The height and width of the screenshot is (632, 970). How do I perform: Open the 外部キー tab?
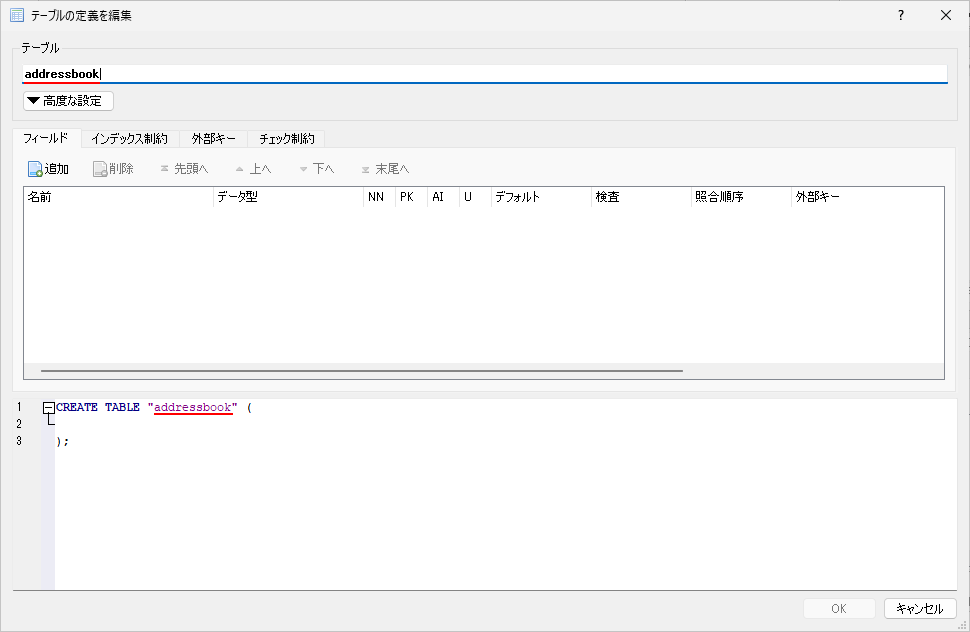coord(214,139)
